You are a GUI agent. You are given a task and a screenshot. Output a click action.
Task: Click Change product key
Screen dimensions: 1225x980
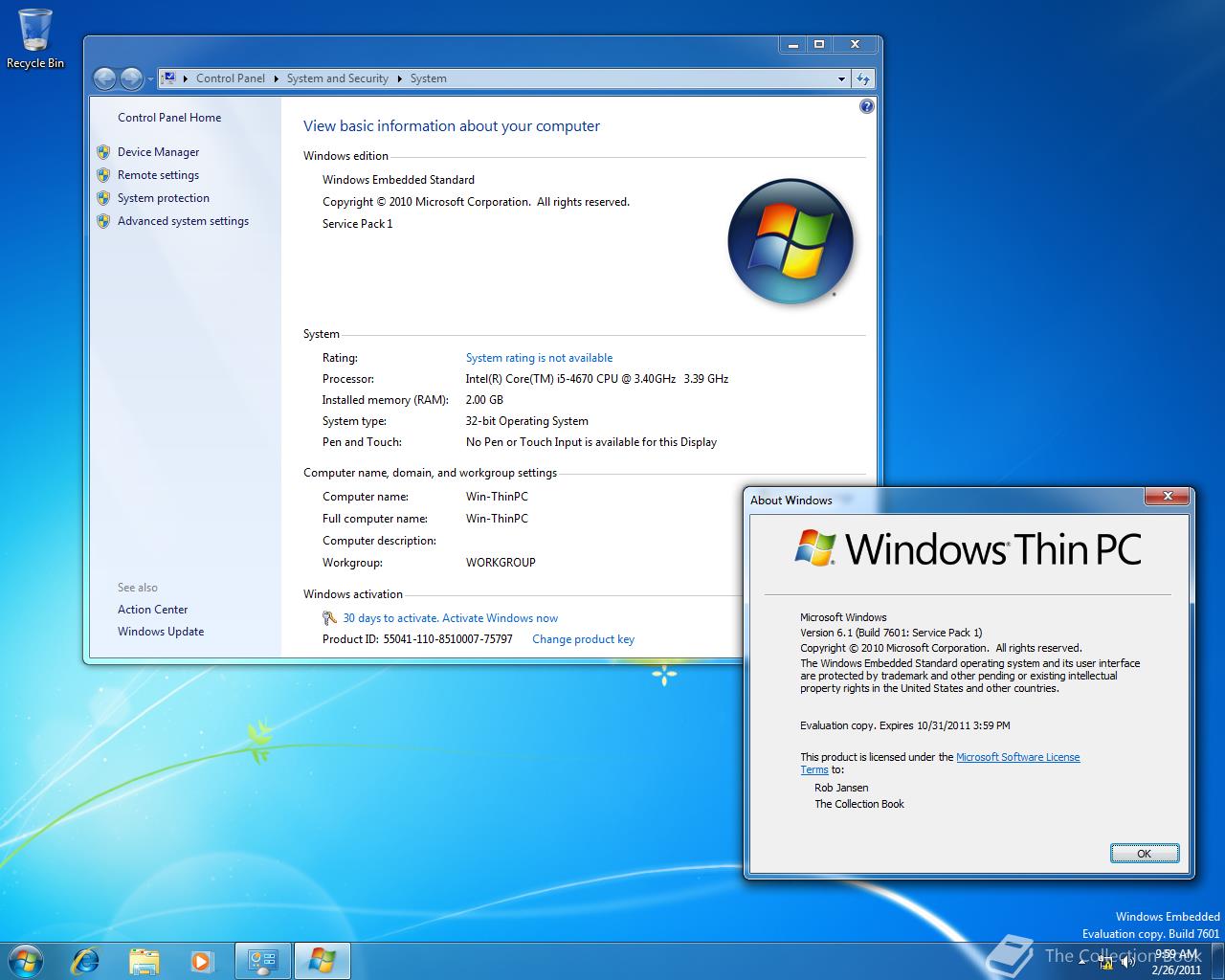click(x=583, y=639)
